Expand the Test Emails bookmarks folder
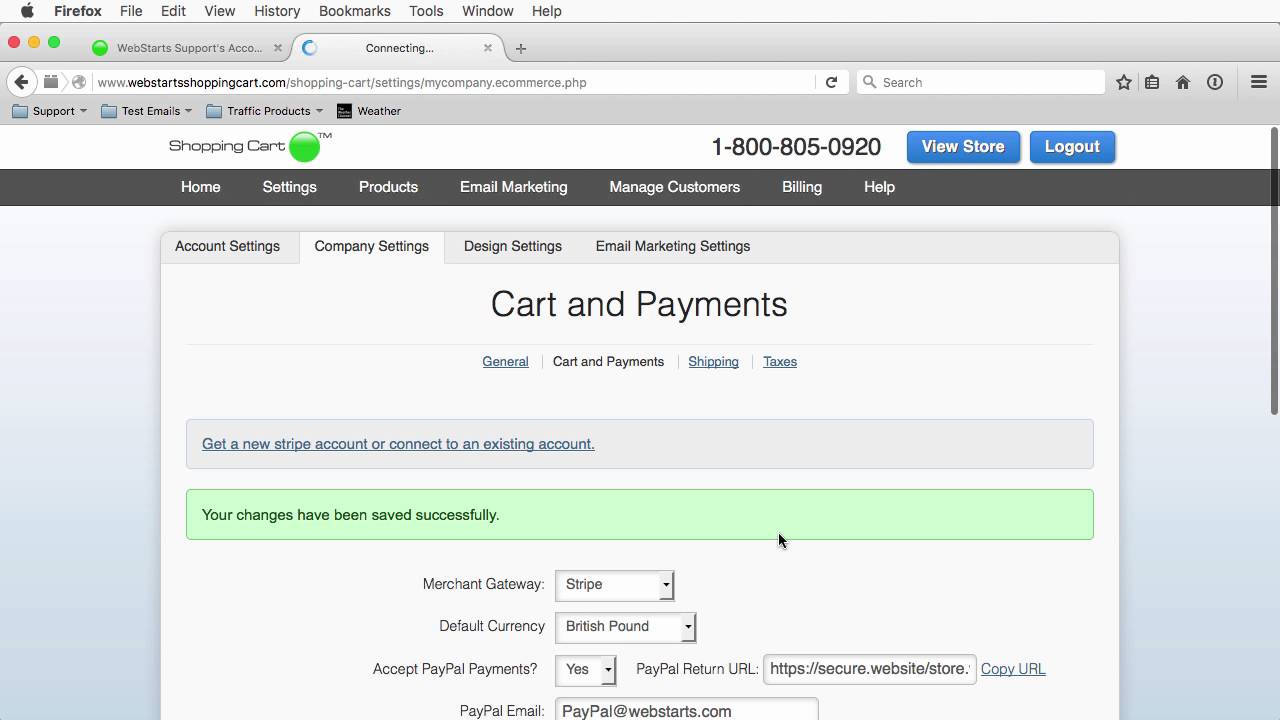 pos(146,111)
